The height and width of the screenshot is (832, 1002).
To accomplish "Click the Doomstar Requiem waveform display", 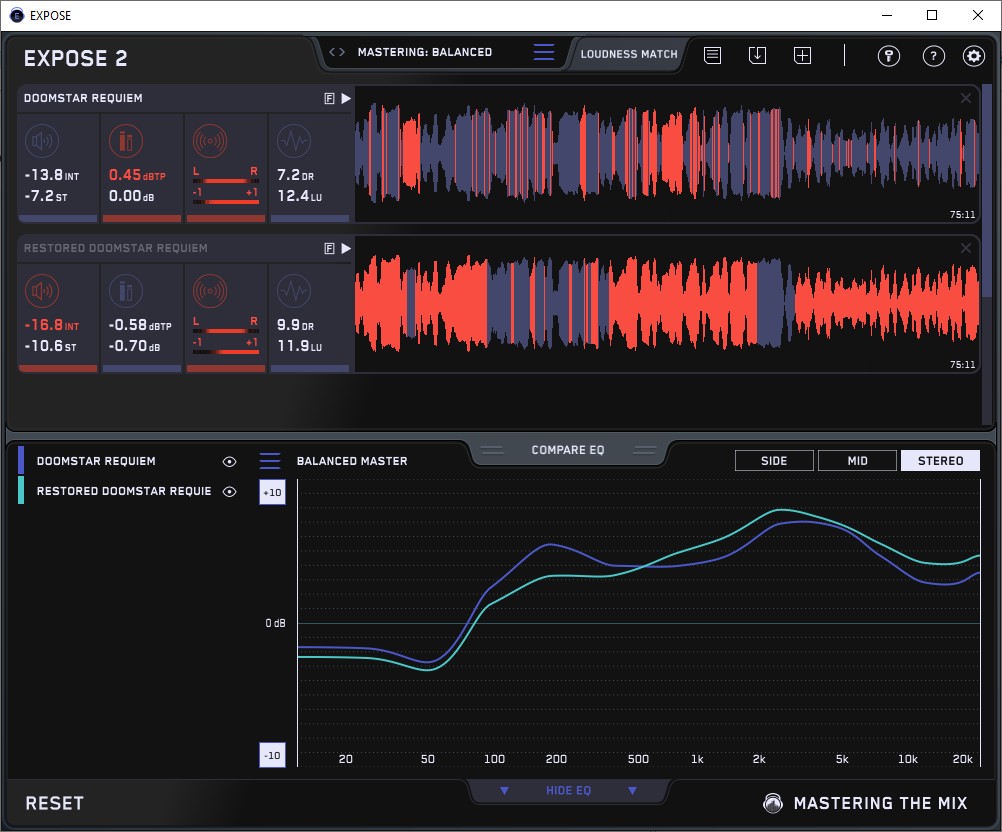I will (x=667, y=153).
